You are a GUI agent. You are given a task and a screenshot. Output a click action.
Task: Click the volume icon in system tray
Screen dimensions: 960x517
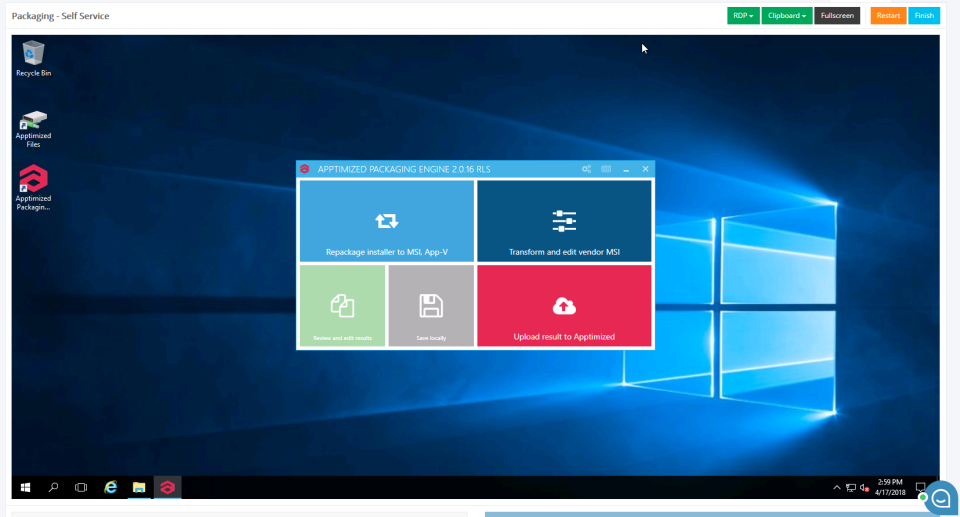864,488
